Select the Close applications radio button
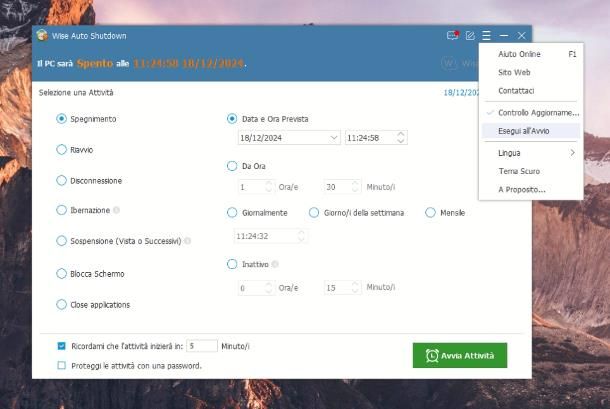 pyautogui.click(x=61, y=304)
